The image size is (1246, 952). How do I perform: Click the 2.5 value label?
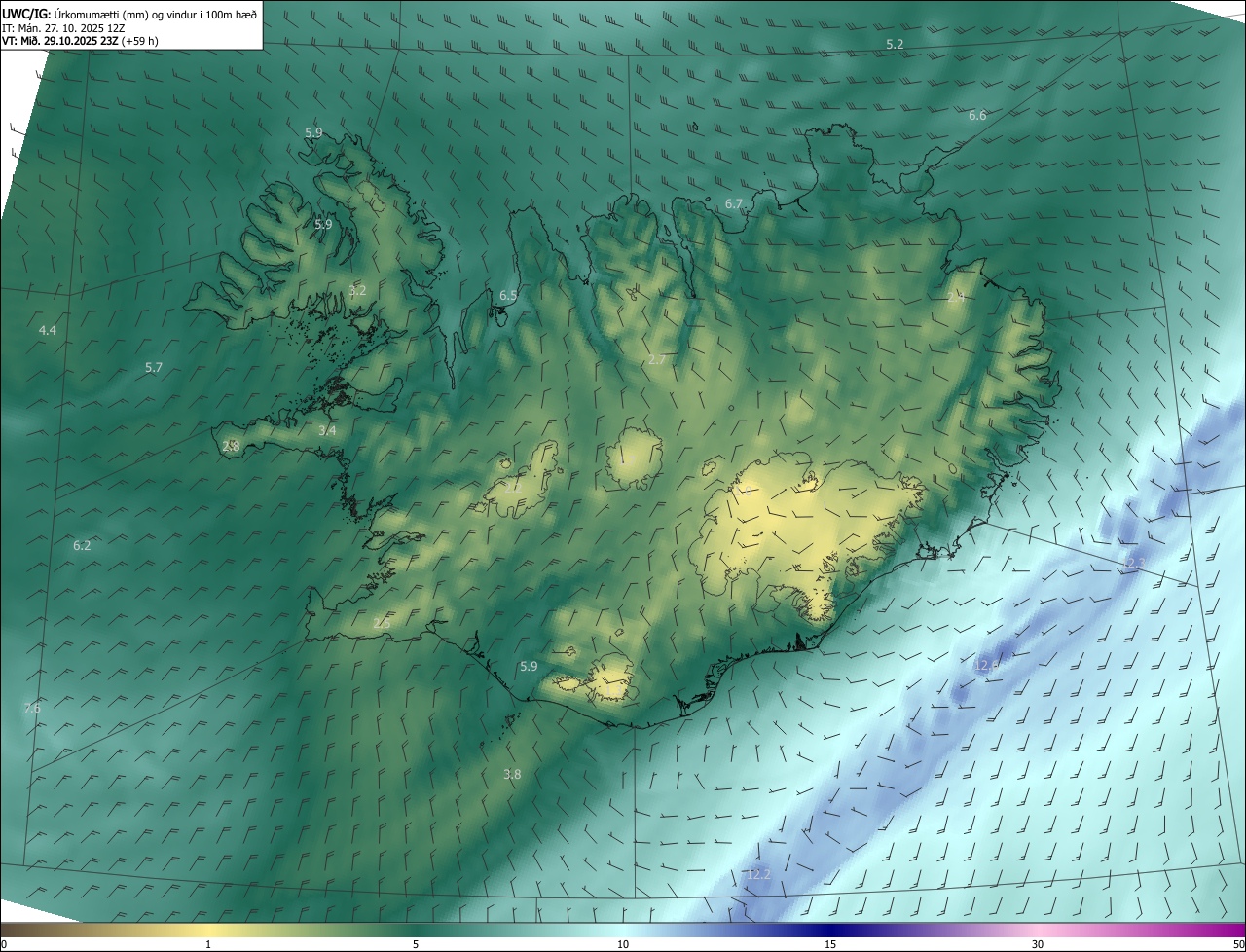coord(382,624)
